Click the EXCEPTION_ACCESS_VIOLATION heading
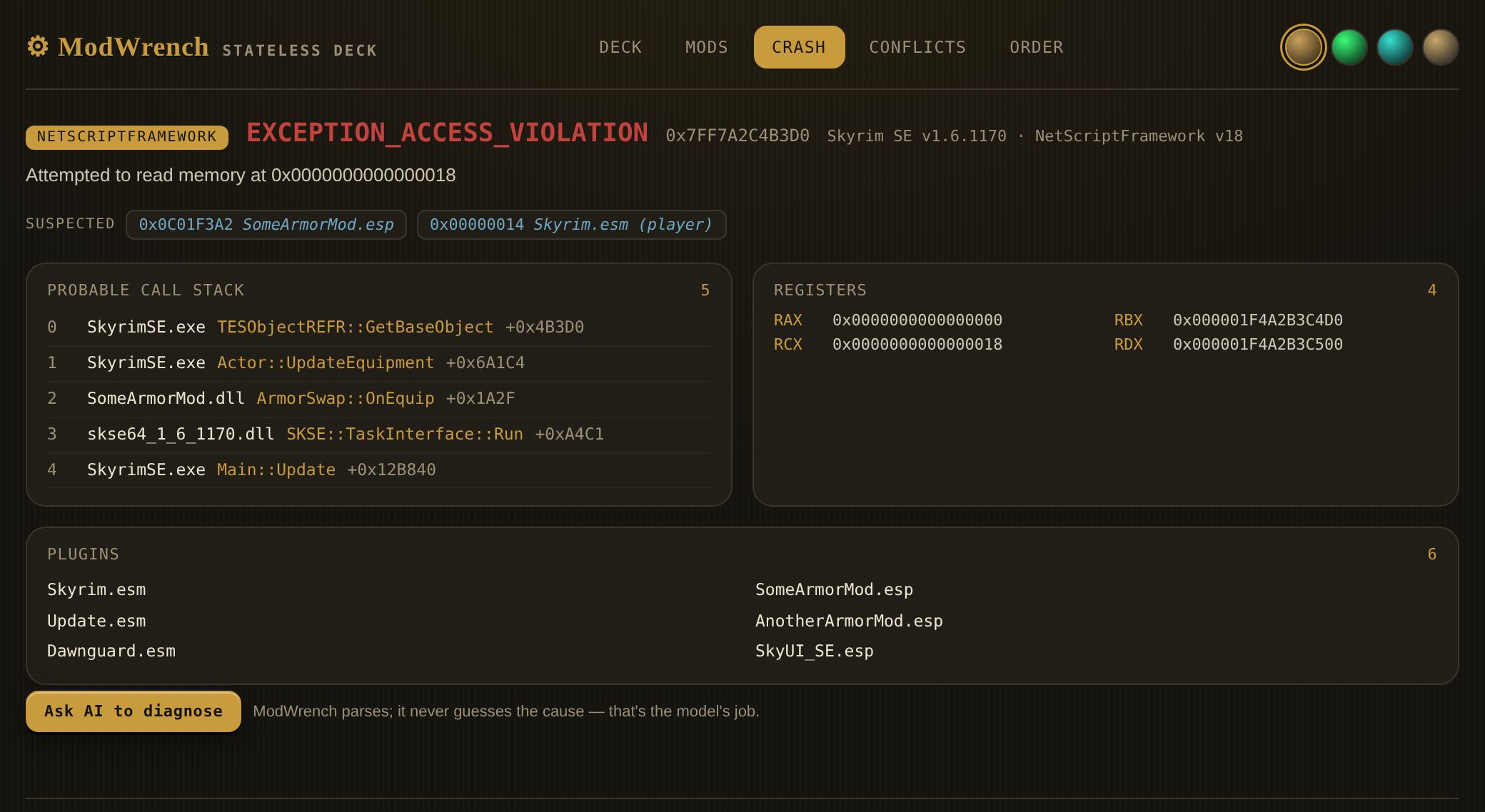This screenshot has height=812, width=1485. pyautogui.click(x=448, y=133)
